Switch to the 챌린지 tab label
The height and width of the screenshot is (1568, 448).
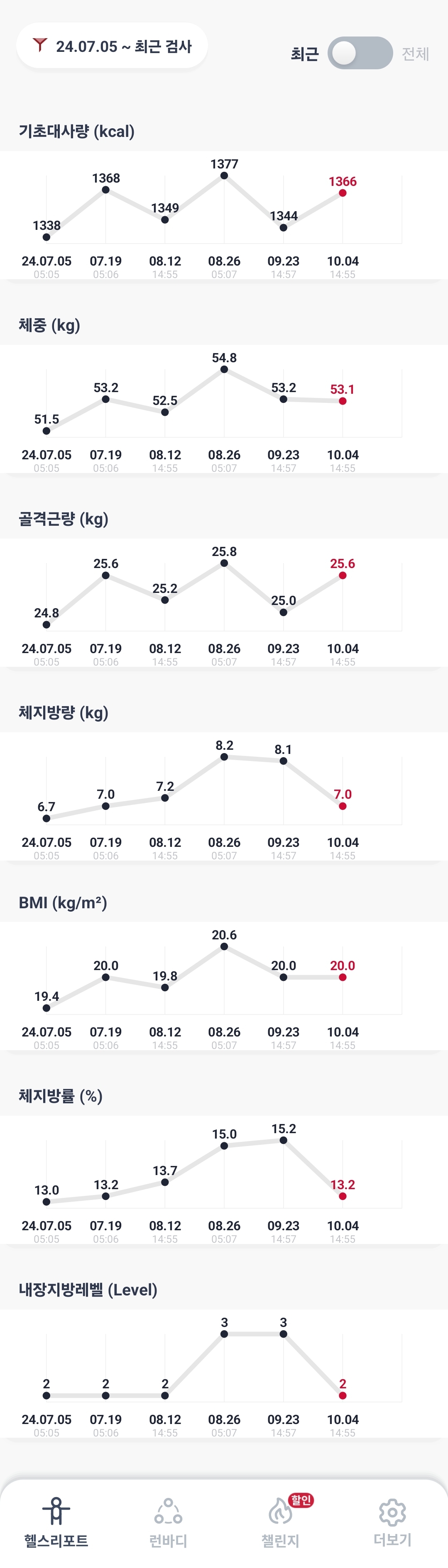pos(280,1541)
